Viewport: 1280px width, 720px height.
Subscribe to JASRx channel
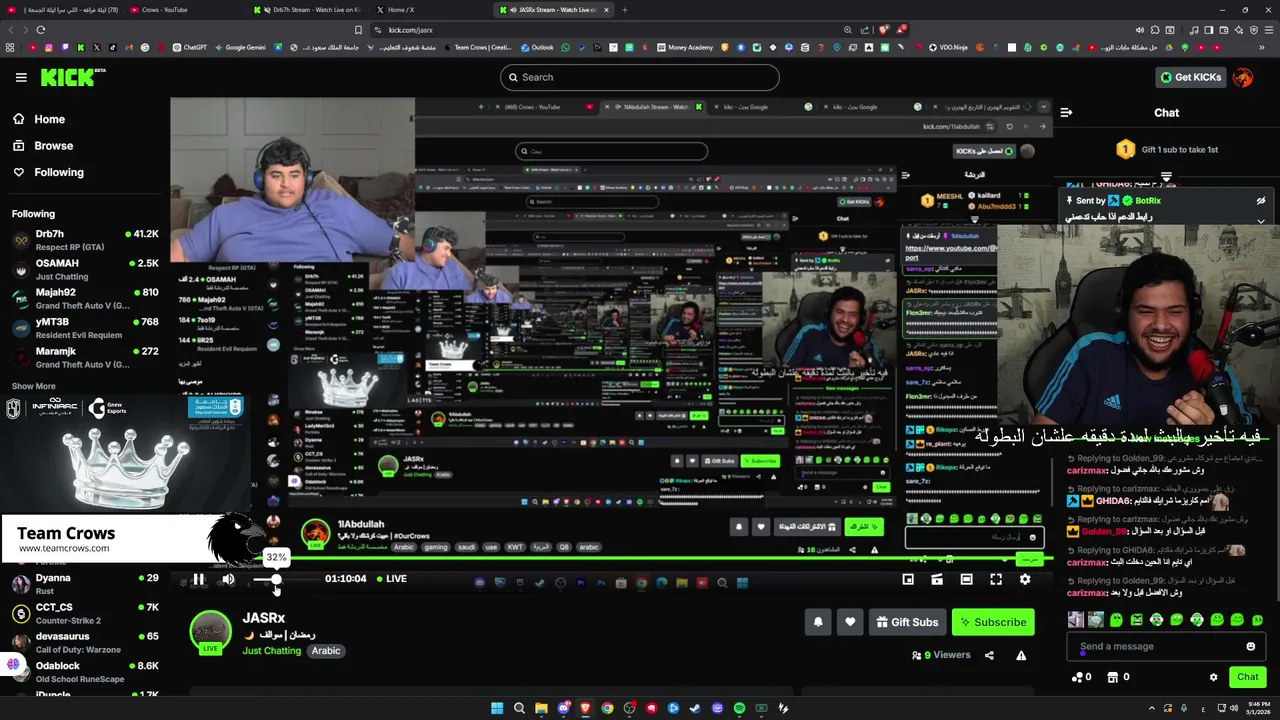click(x=993, y=622)
